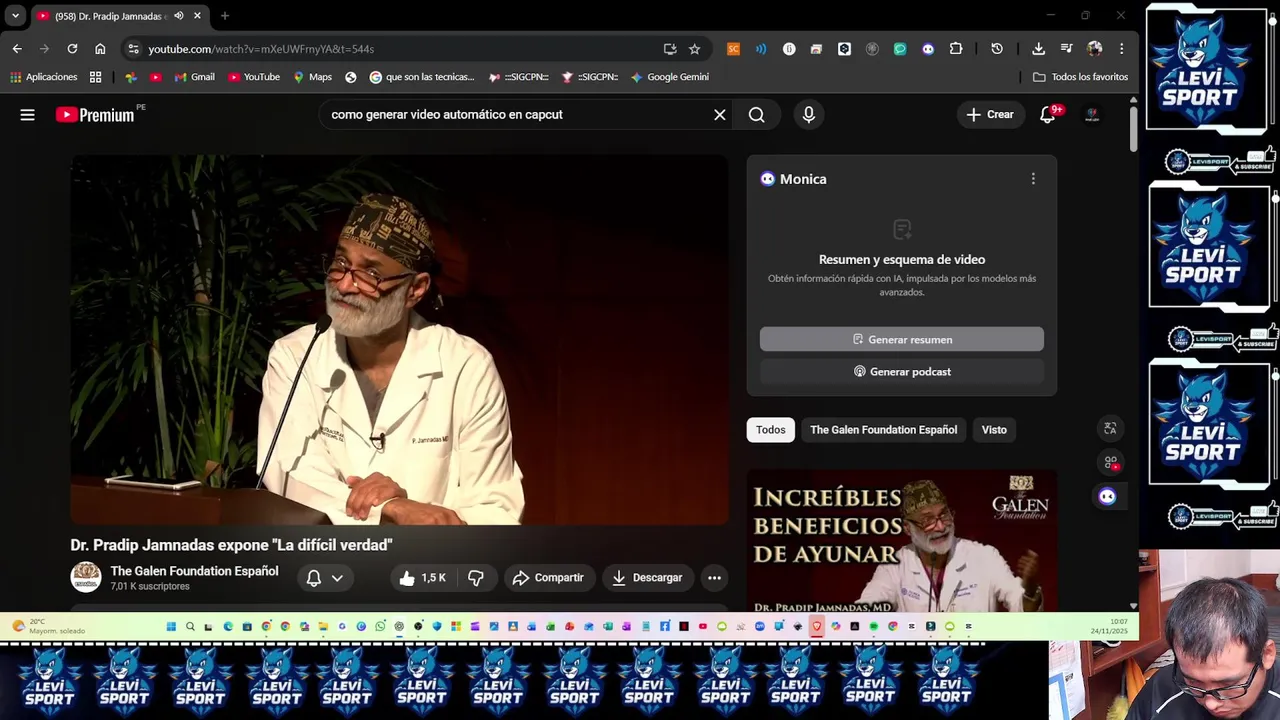Open the YouTube bookmark
Screen dimensions: 1280x720
[x=254, y=77]
